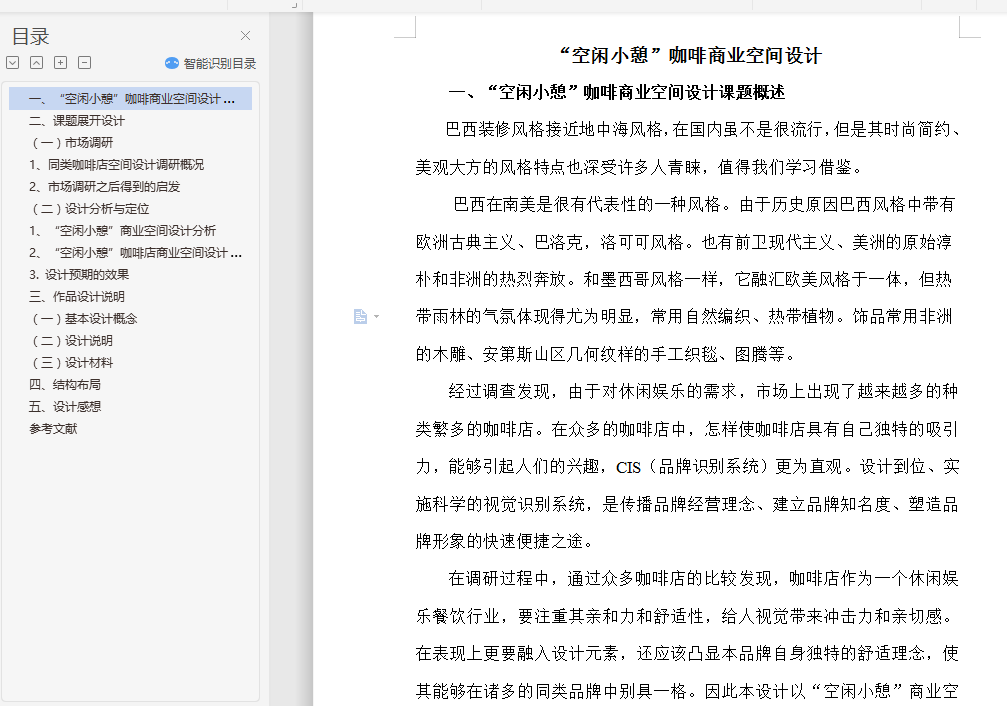
Task: Click the document title "空闲小憩"咖啡商业空间设计
Action: point(690,55)
